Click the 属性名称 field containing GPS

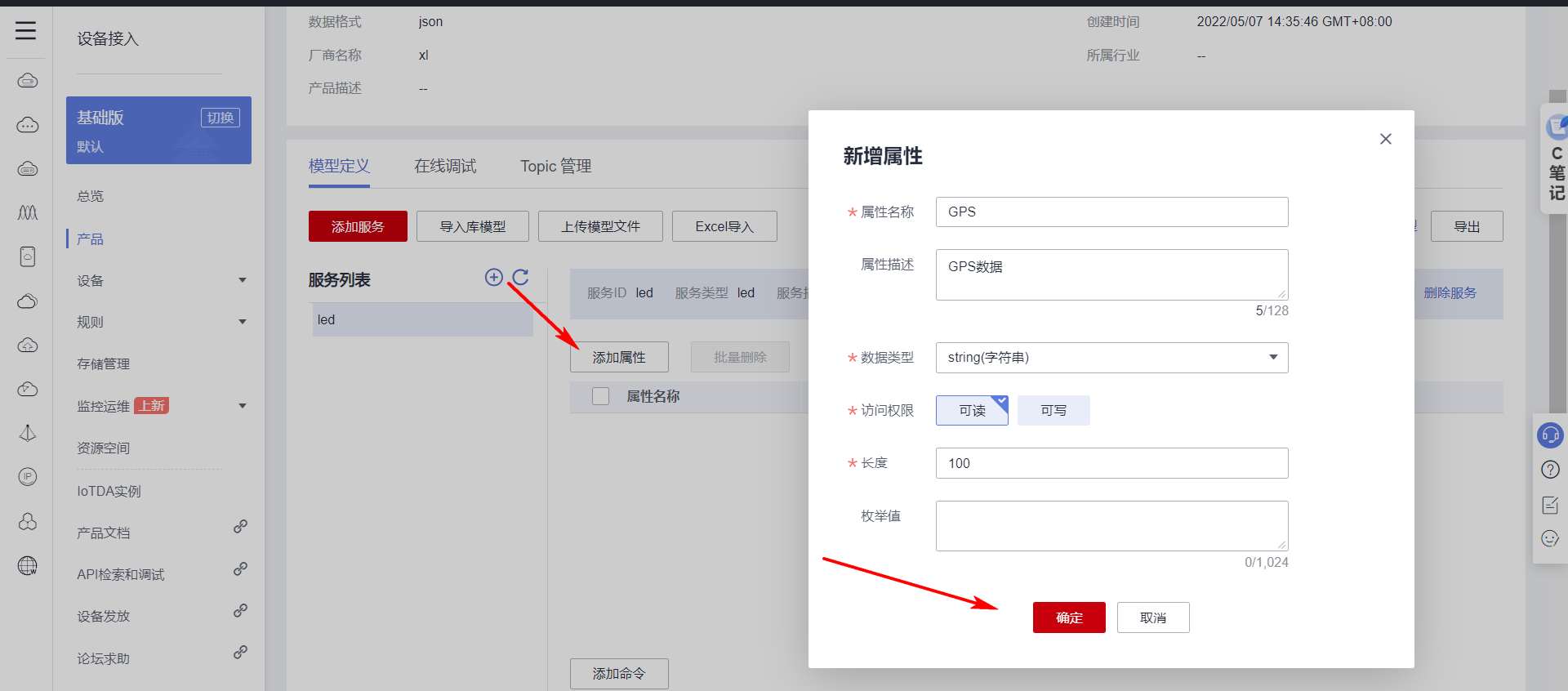[x=1111, y=212]
